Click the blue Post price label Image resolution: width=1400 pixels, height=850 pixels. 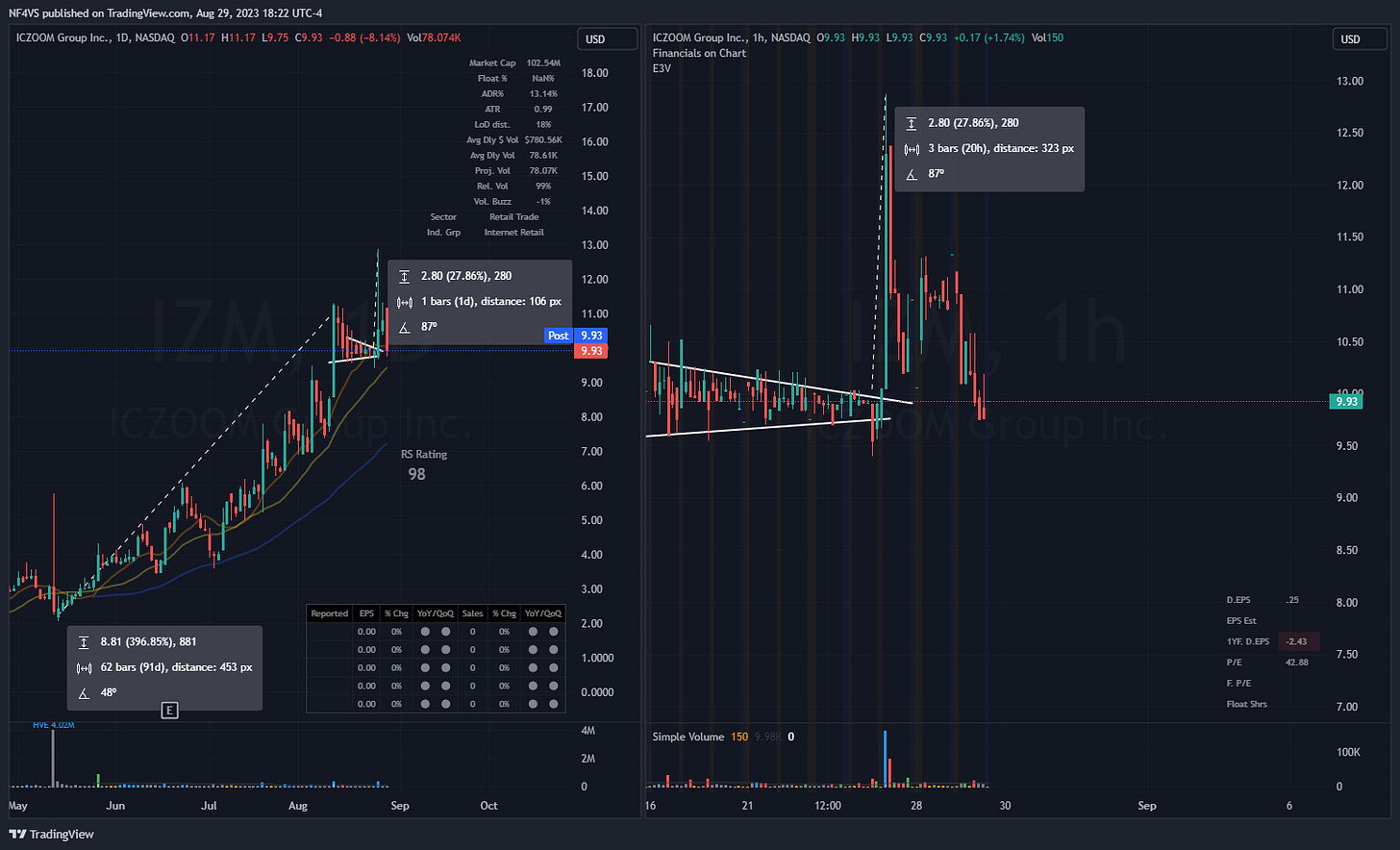point(559,336)
